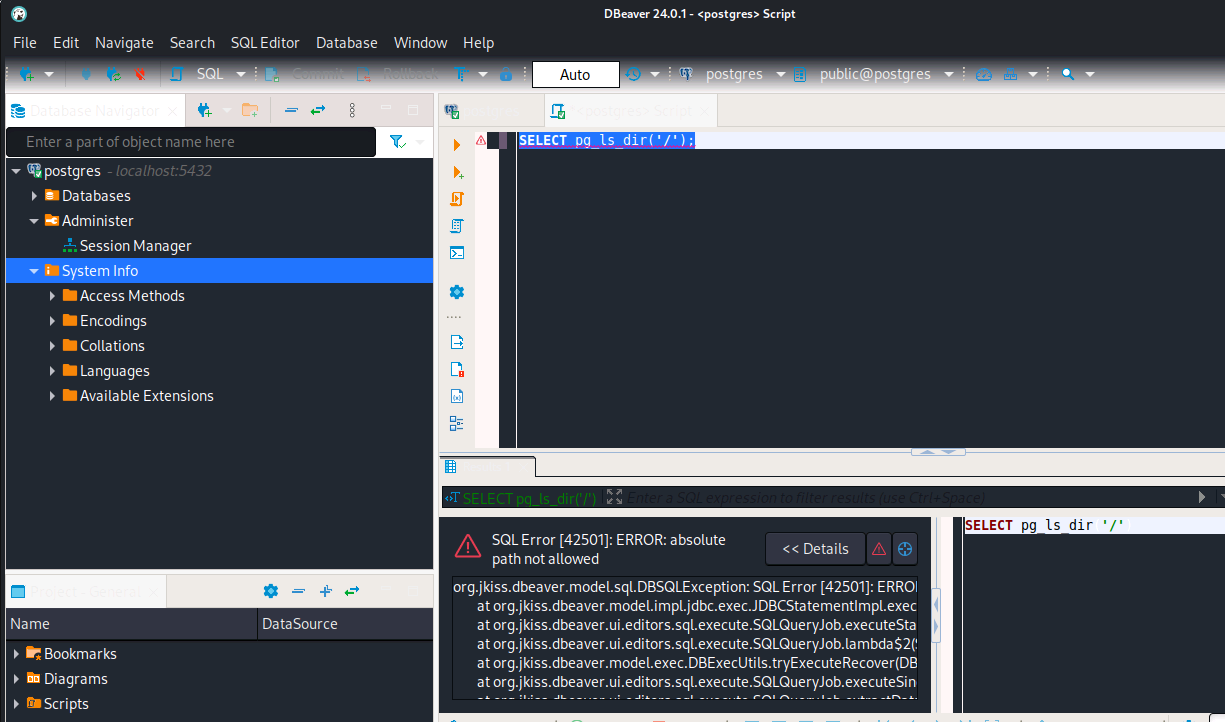Open the Project panel settings gear
The height and width of the screenshot is (722, 1225).
pos(270,591)
